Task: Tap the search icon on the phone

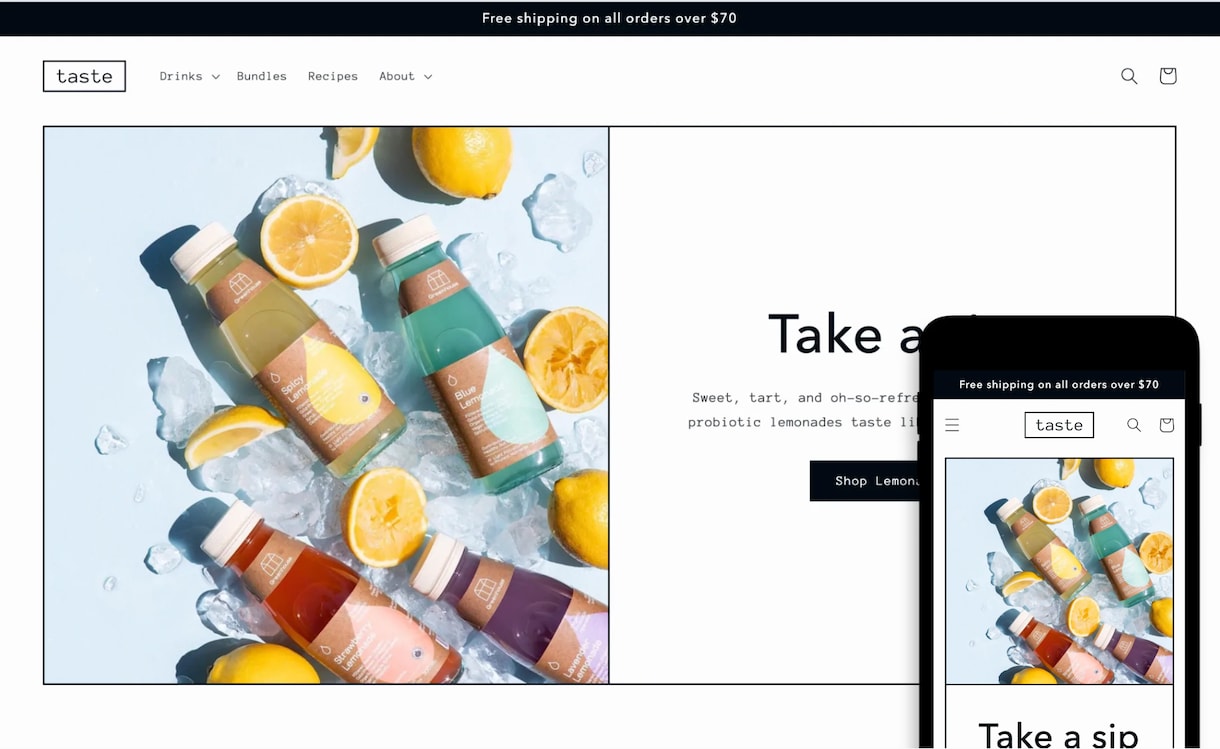Action: click(1134, 425)
